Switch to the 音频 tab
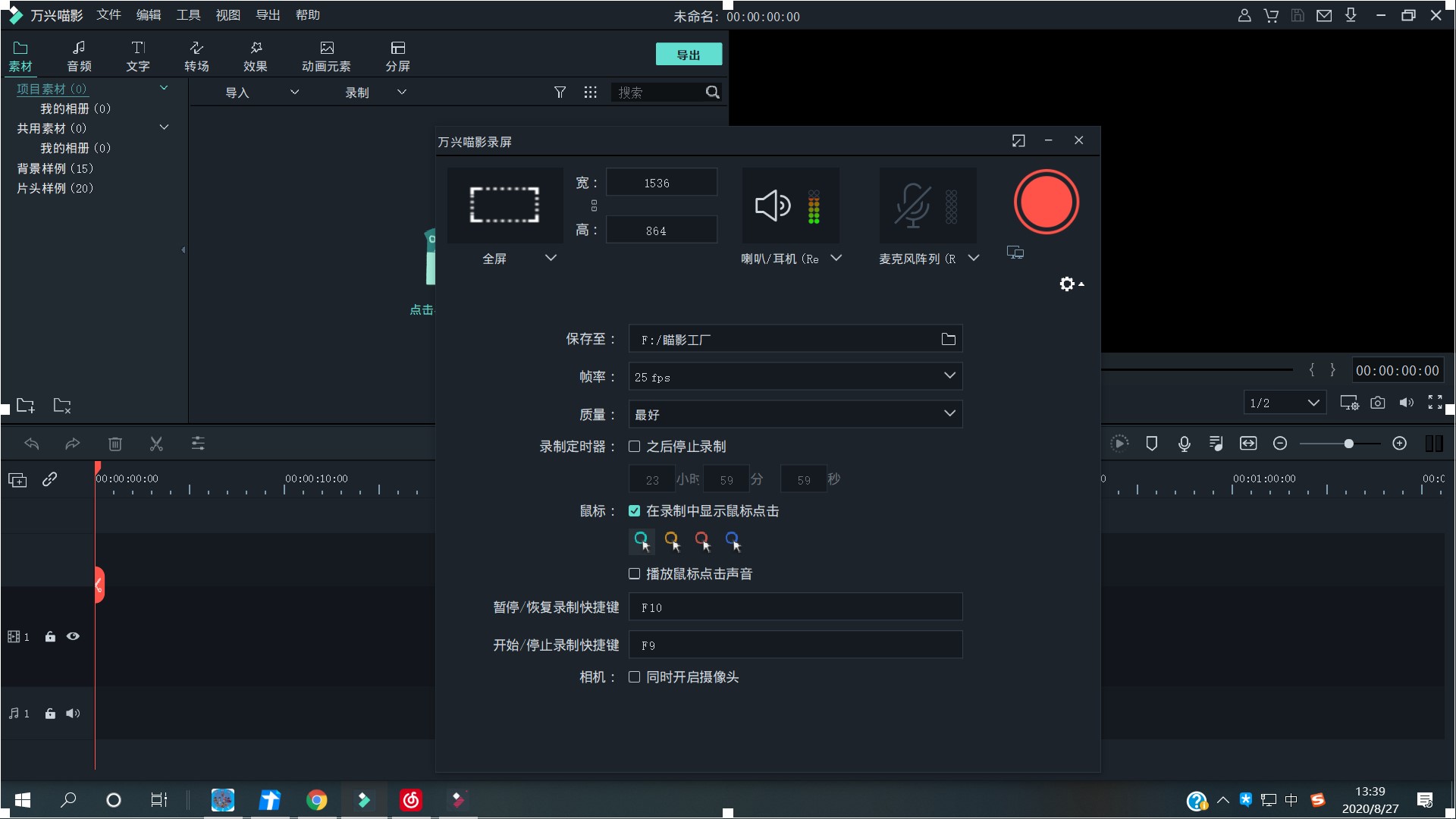Image resolution: width=1456 pixels, height=819 pixels. (79, 55)
